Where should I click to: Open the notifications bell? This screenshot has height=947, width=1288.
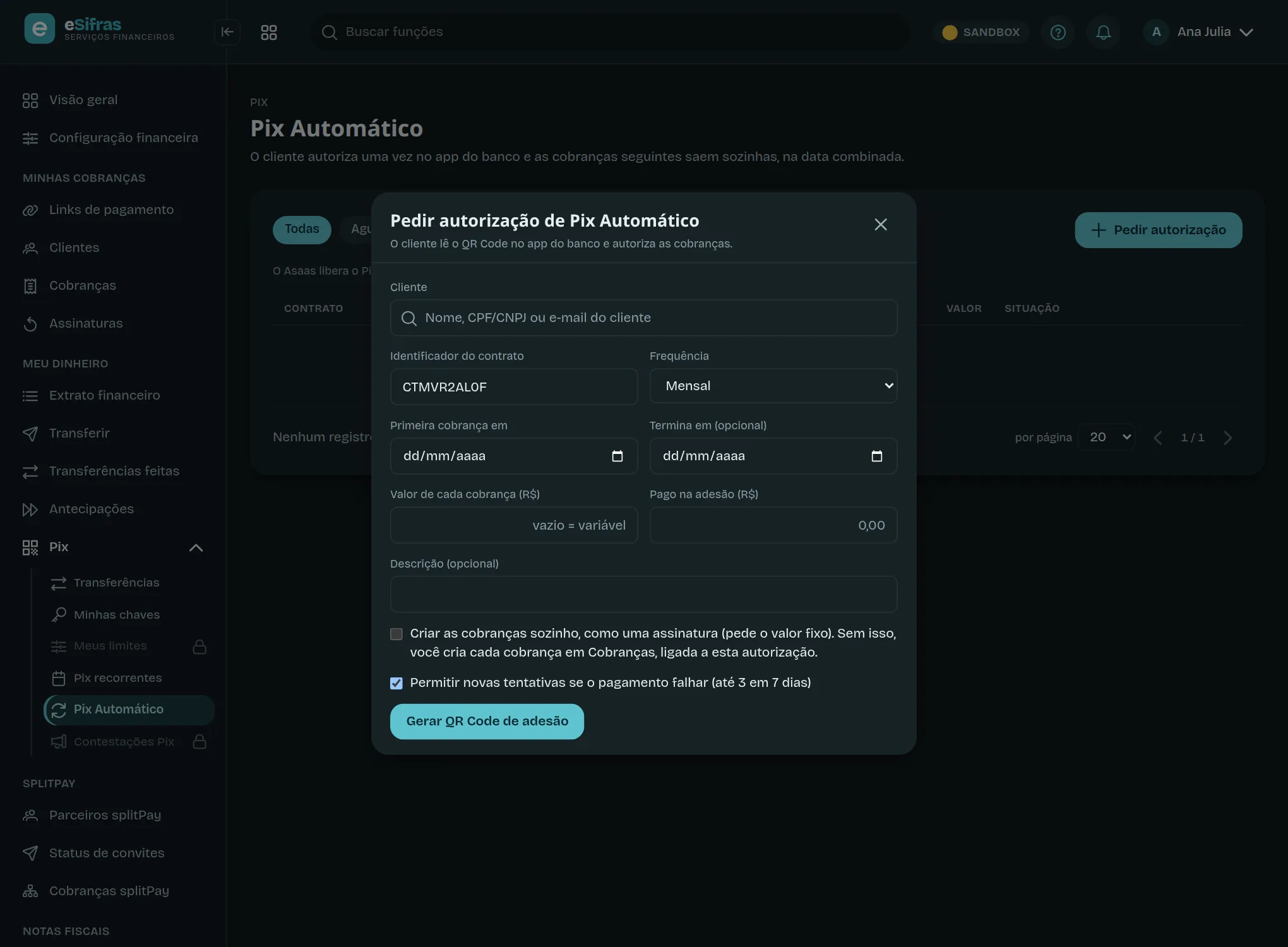pos(1104,32)
